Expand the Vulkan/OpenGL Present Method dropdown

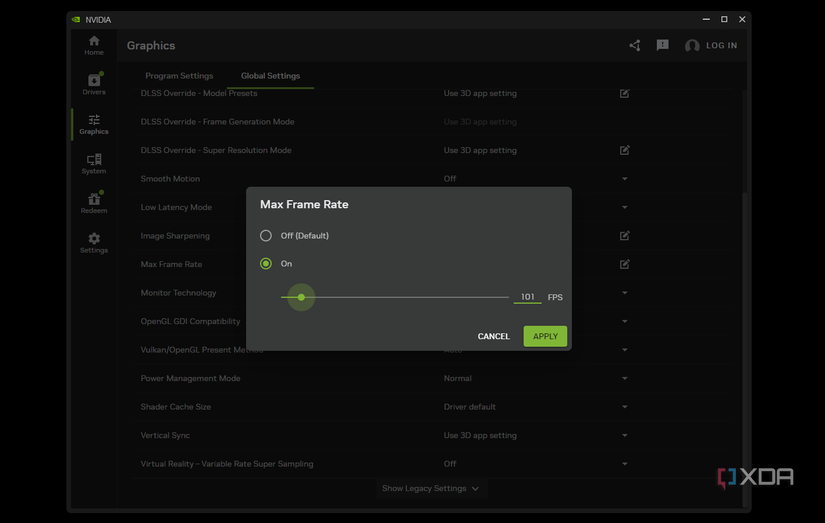625,349
